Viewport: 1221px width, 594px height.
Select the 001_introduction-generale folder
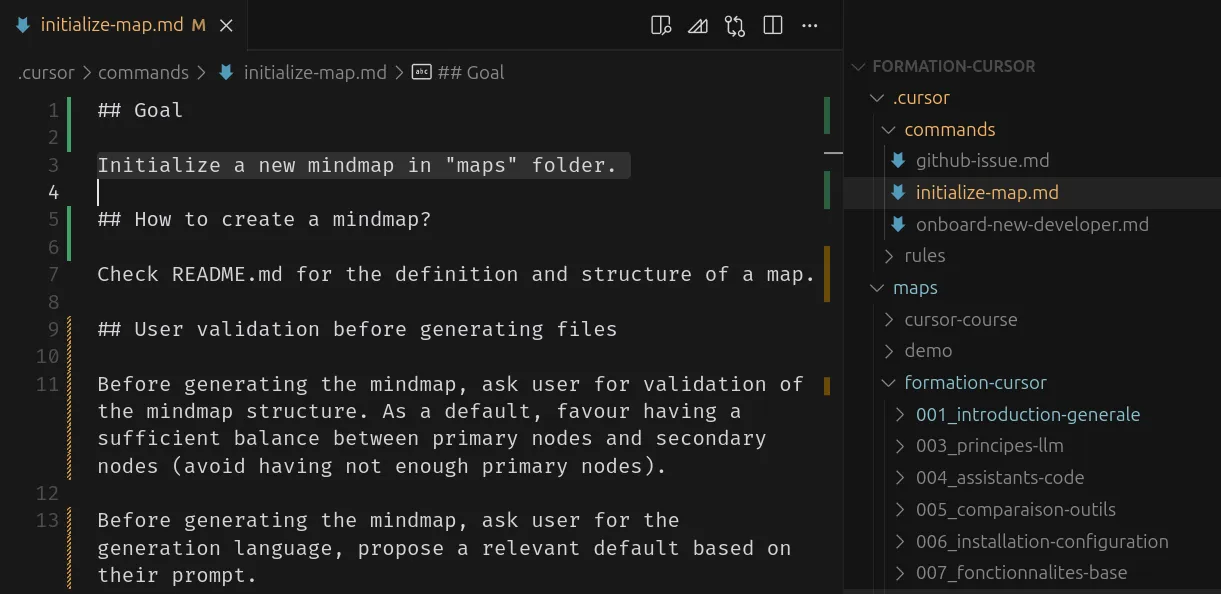(x=1029, y=414)
